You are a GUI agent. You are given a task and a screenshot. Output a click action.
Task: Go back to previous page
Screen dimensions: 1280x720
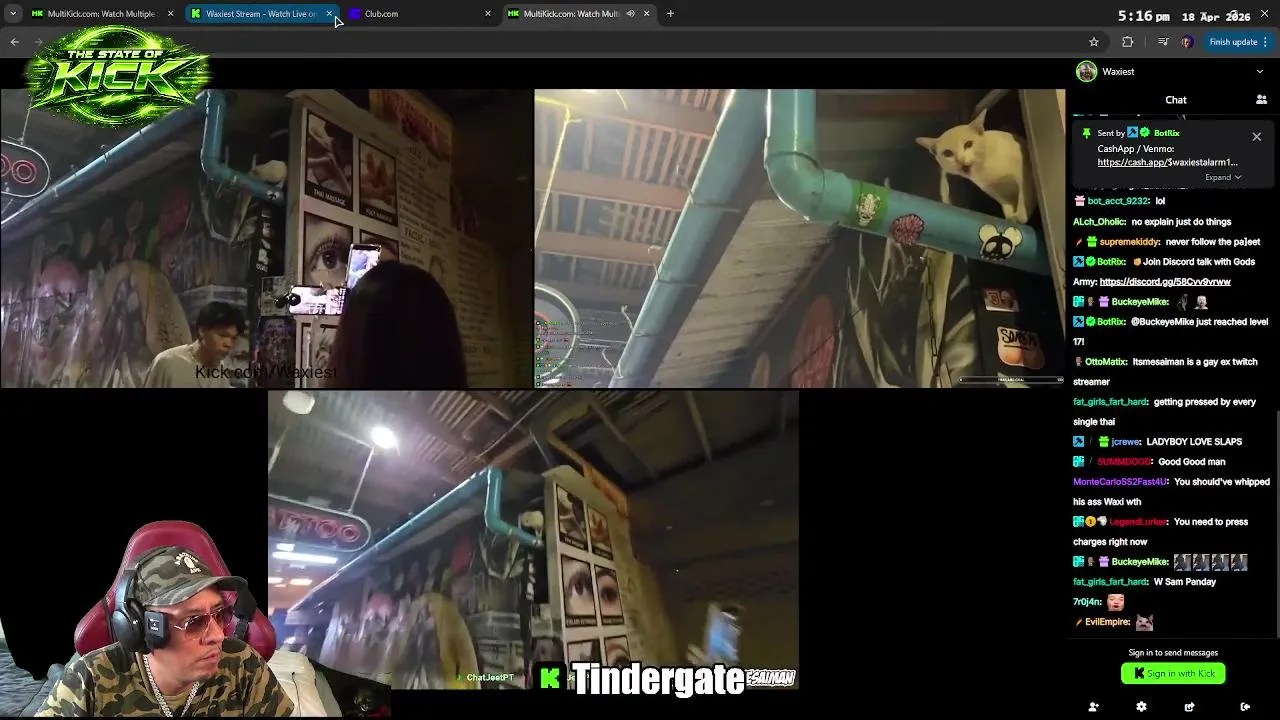tap(14, 42)
